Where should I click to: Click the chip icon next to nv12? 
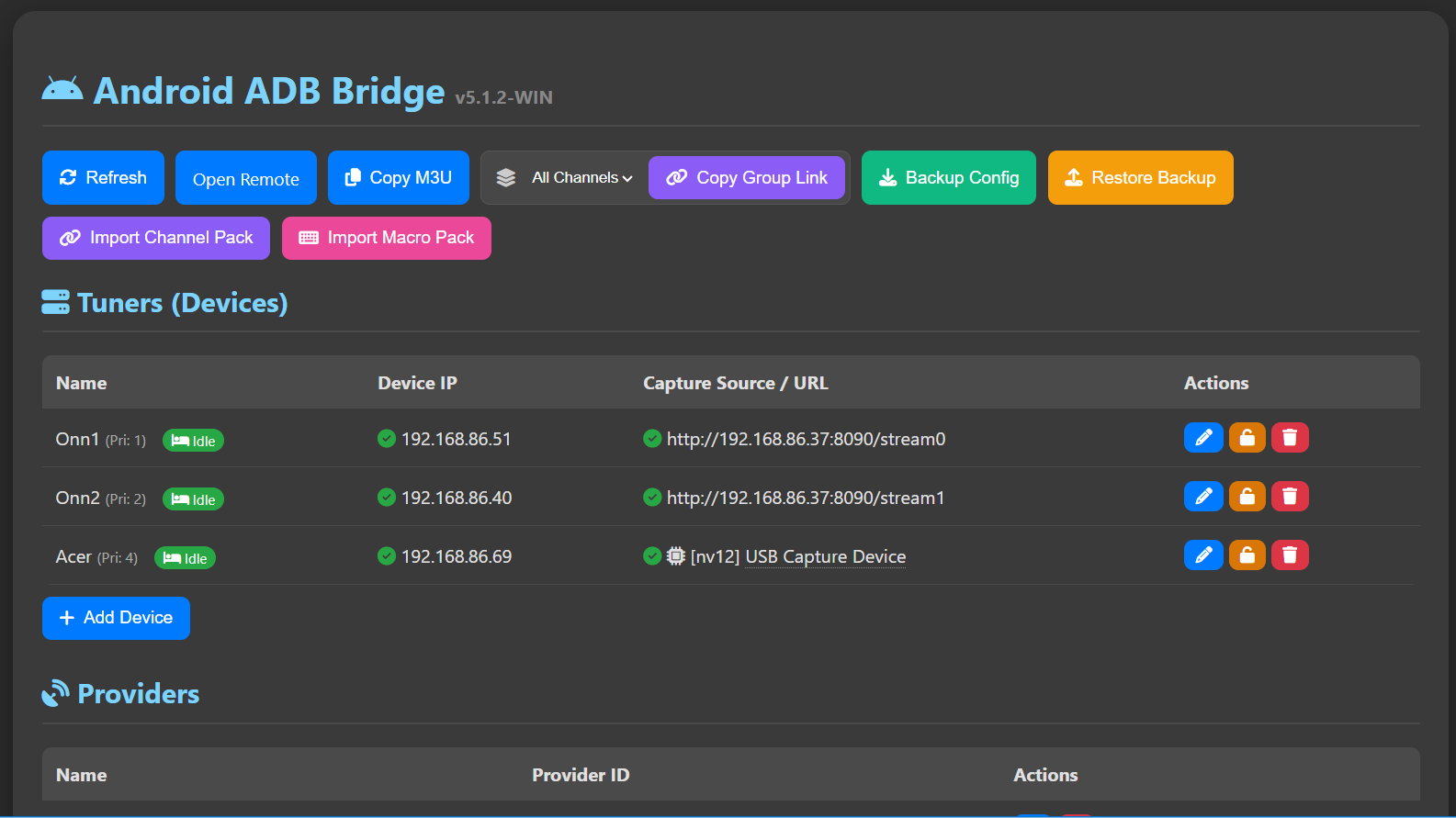[676, 556]
